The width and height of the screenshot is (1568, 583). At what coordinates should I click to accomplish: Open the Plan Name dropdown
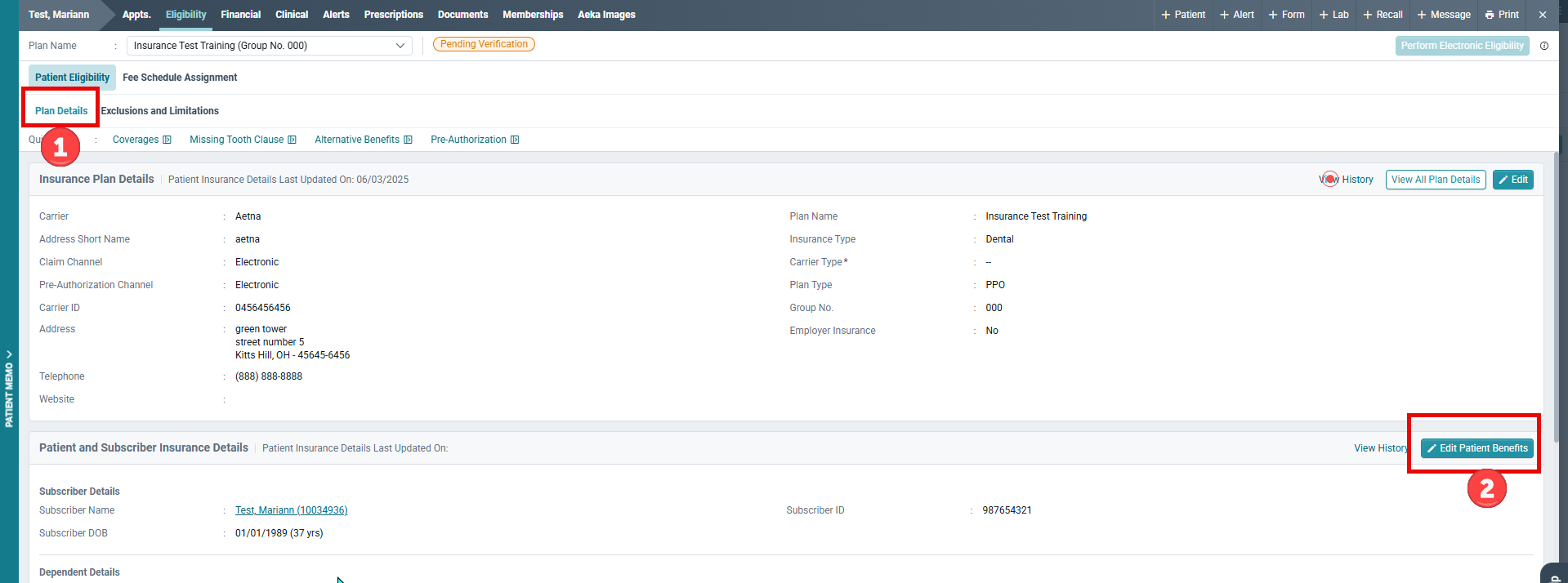click(x=270, y=46)
